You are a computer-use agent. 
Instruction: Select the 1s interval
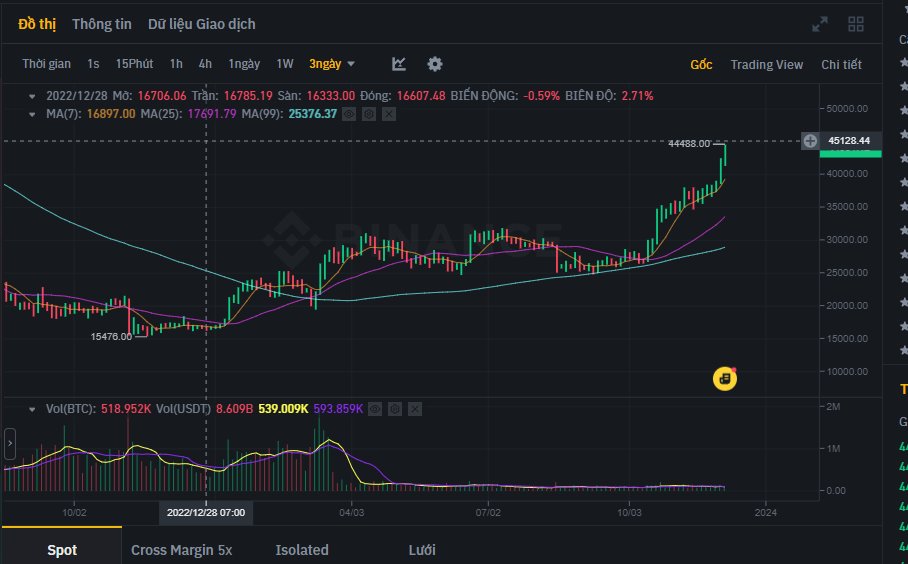93,64
